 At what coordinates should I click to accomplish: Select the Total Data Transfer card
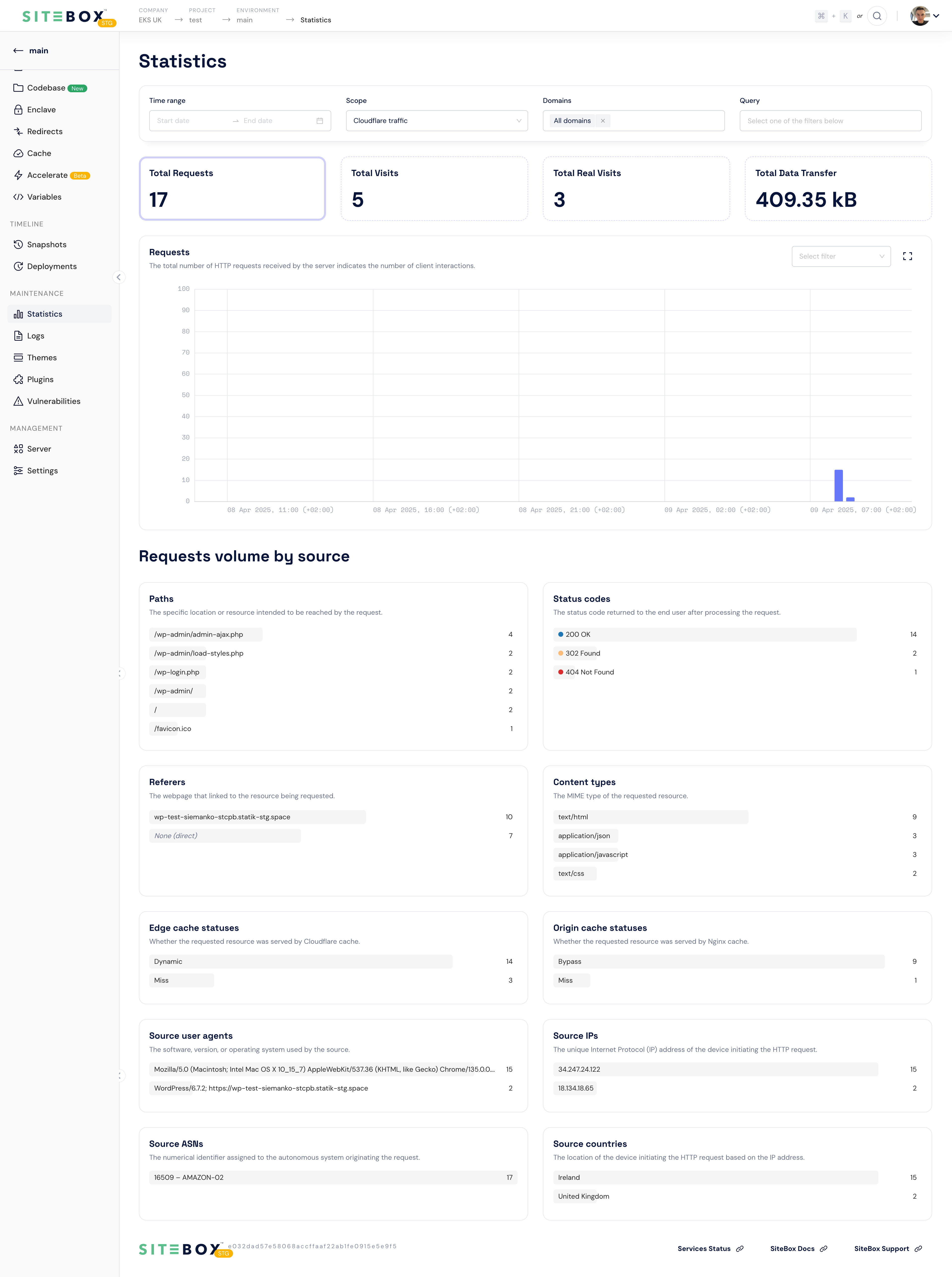tap(838, 188)
